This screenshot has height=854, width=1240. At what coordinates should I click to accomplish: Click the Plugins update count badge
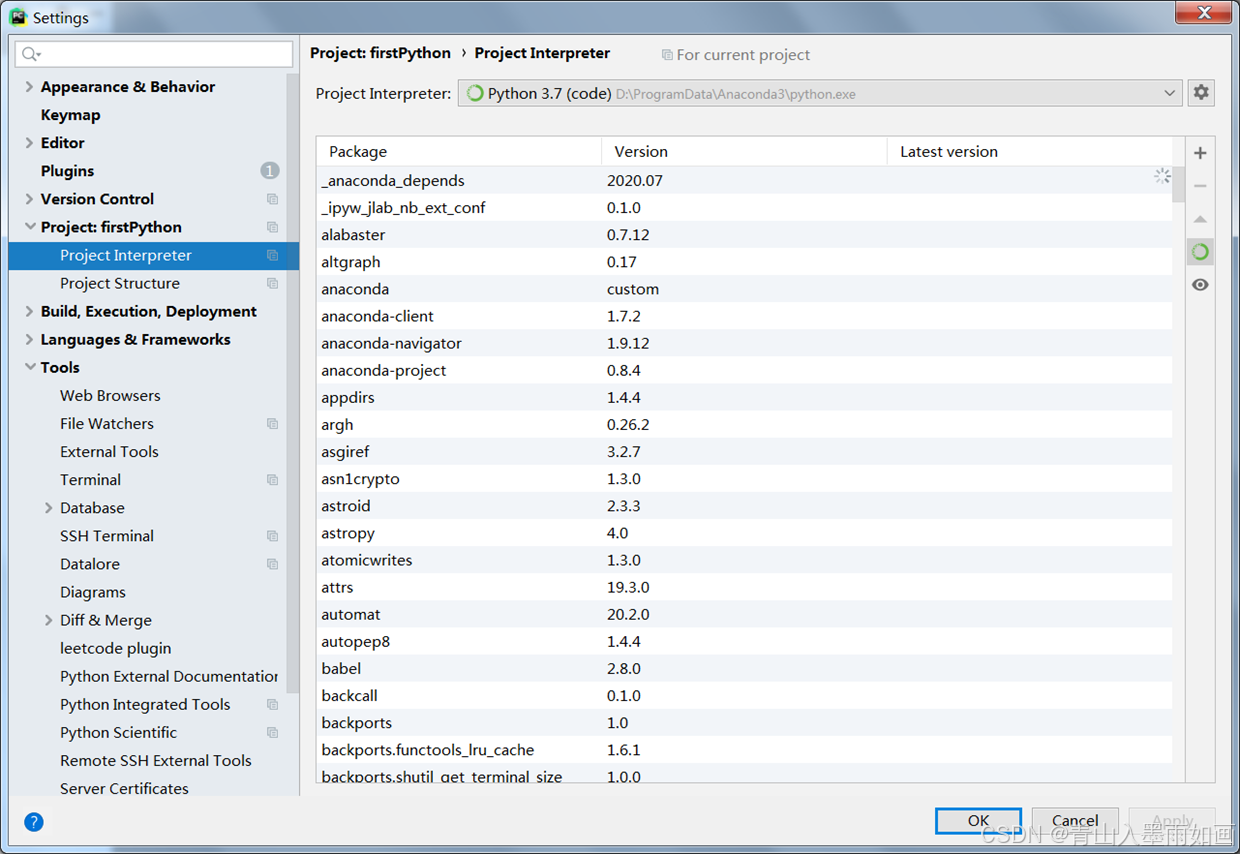(x=270, y=171)
